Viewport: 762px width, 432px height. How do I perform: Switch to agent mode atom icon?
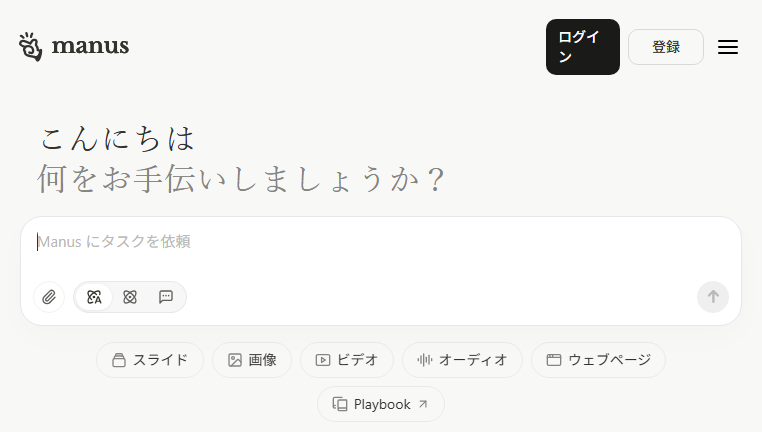(130, 297)
